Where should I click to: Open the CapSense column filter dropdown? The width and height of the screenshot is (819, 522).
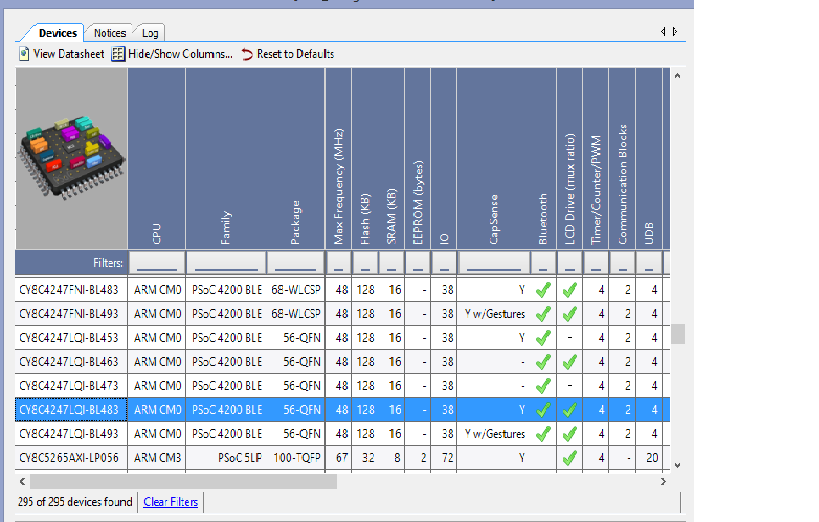point(493,264)
